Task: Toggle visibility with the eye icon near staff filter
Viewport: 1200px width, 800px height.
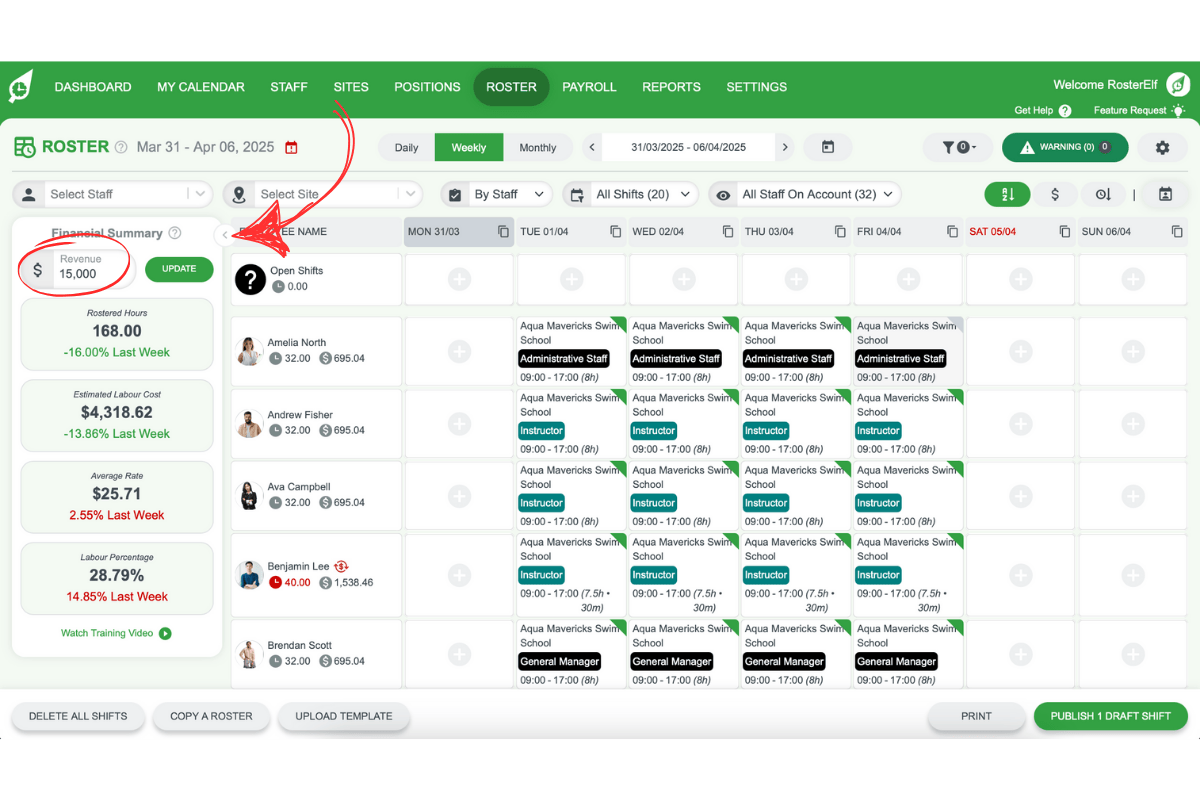Action: pyautogui.click(x=723, y=194)
